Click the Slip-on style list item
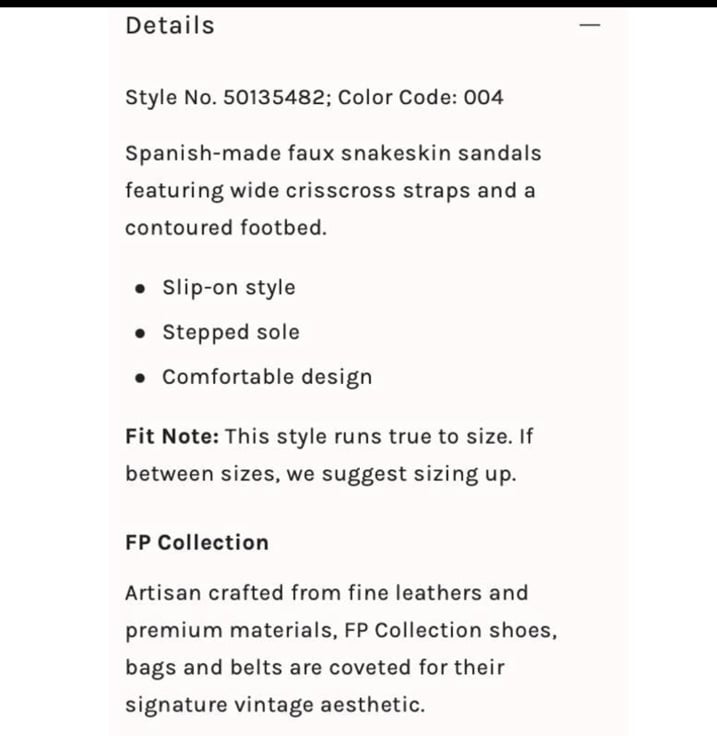 pos(229,287)
